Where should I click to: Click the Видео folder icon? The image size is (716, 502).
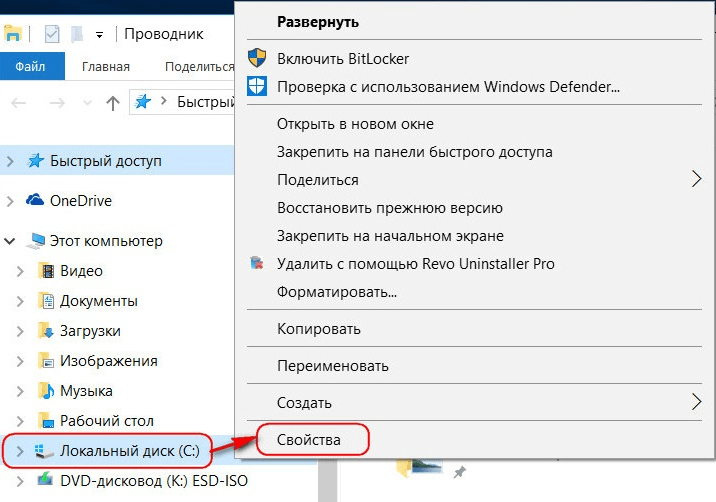45,271
